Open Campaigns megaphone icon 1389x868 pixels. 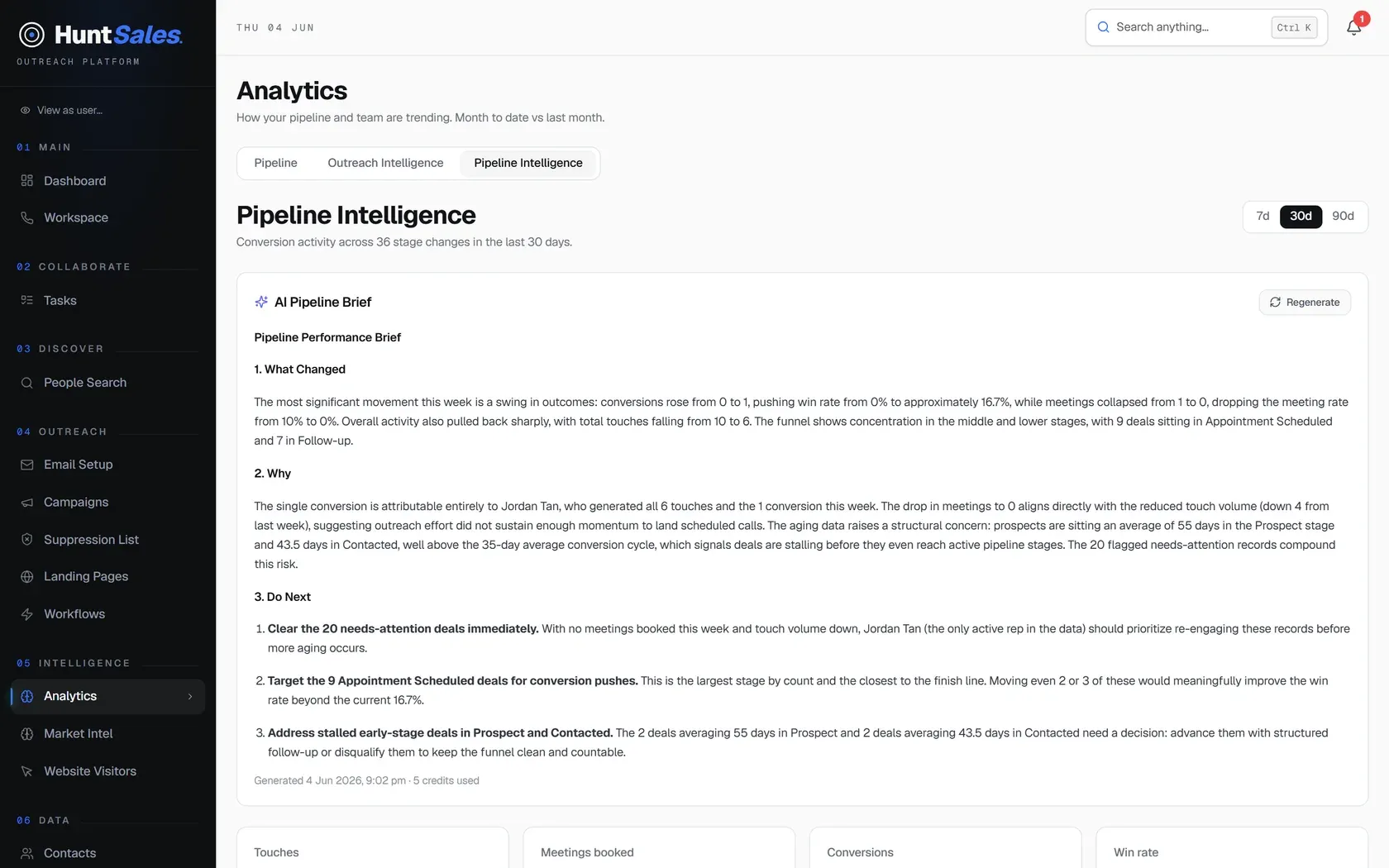(x=26, y=502)
